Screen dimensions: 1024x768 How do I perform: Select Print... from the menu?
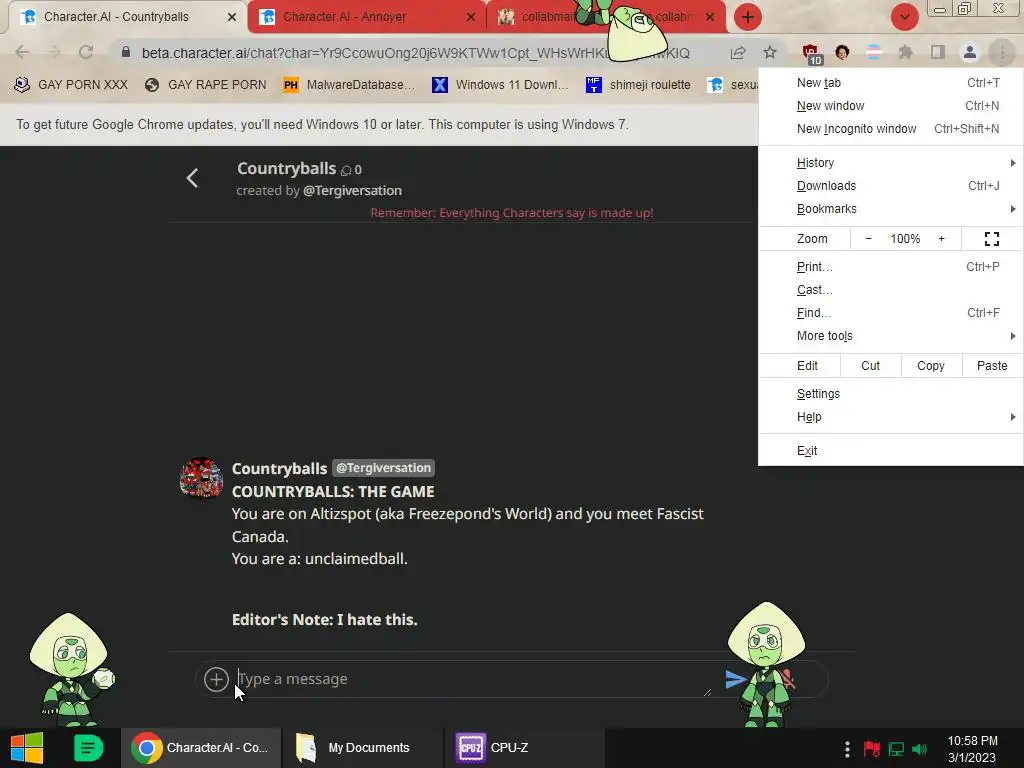point(891,266)
